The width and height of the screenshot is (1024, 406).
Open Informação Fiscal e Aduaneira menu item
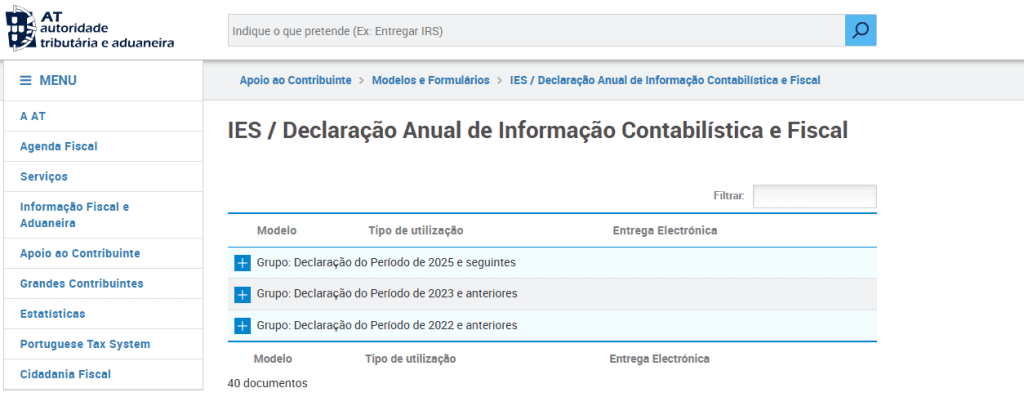[x=75, y=215]
